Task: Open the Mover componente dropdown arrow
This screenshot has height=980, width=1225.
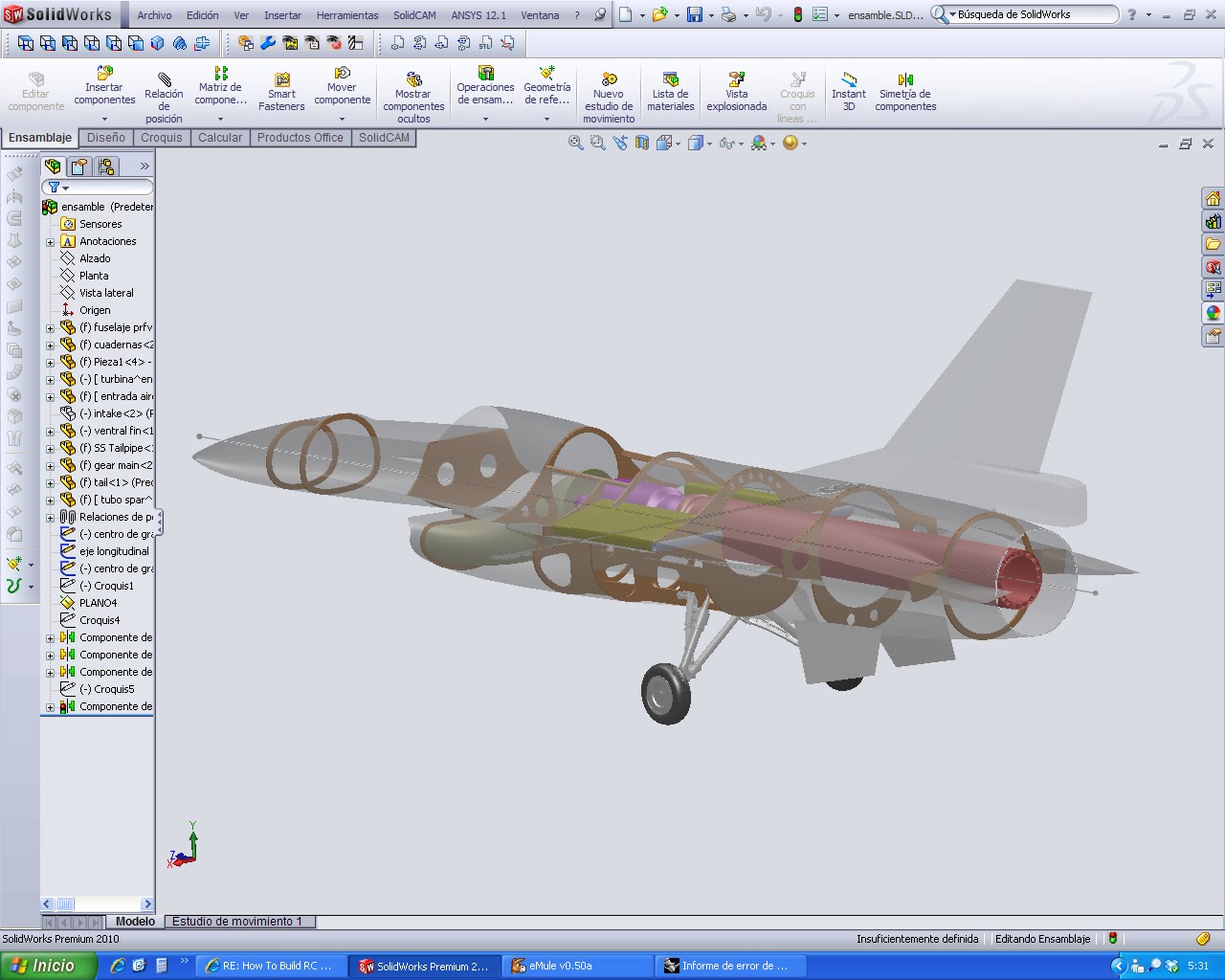Action: point(342,120)
